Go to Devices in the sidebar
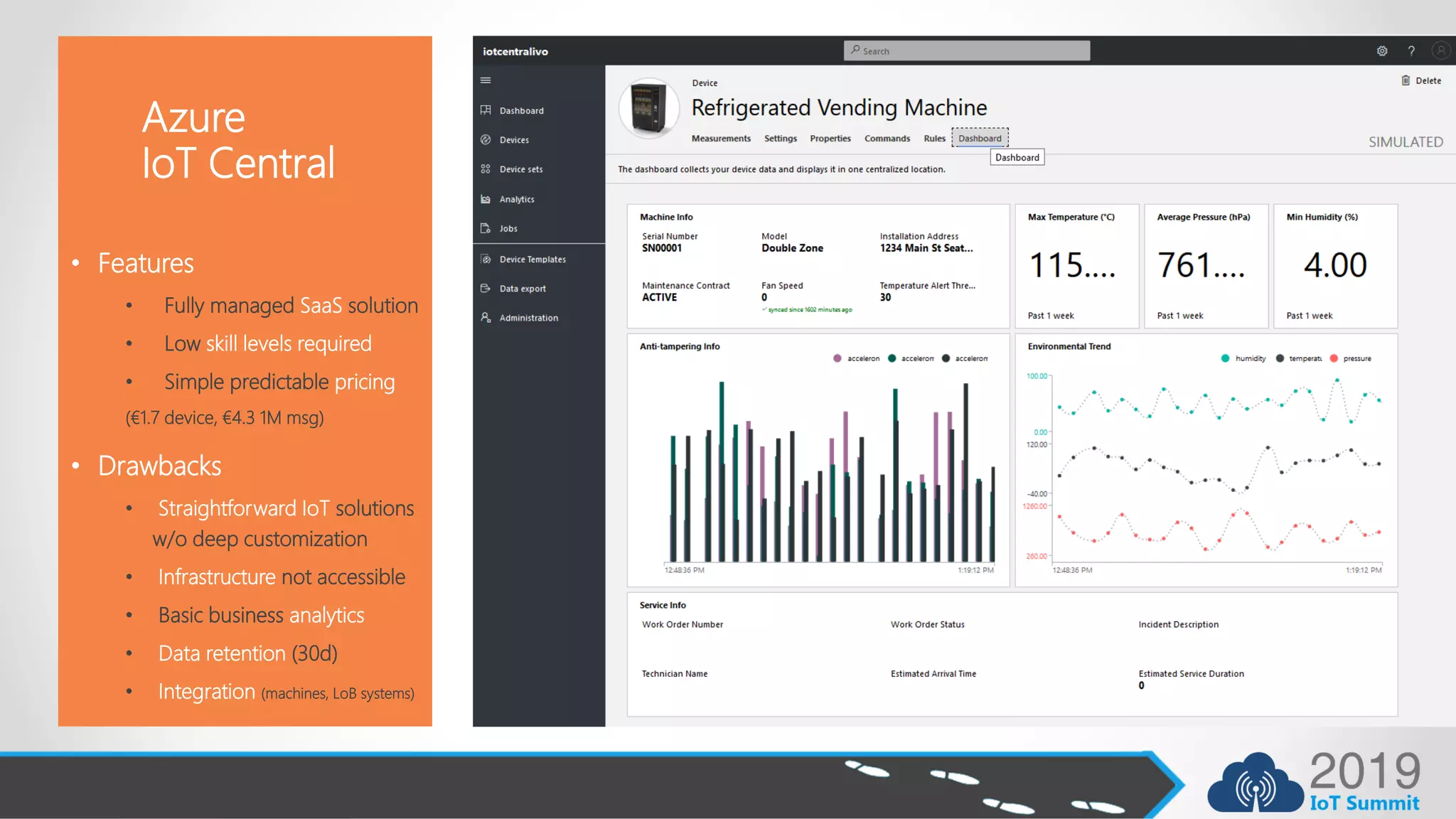The image size is (1456, 819). (514, 140)
